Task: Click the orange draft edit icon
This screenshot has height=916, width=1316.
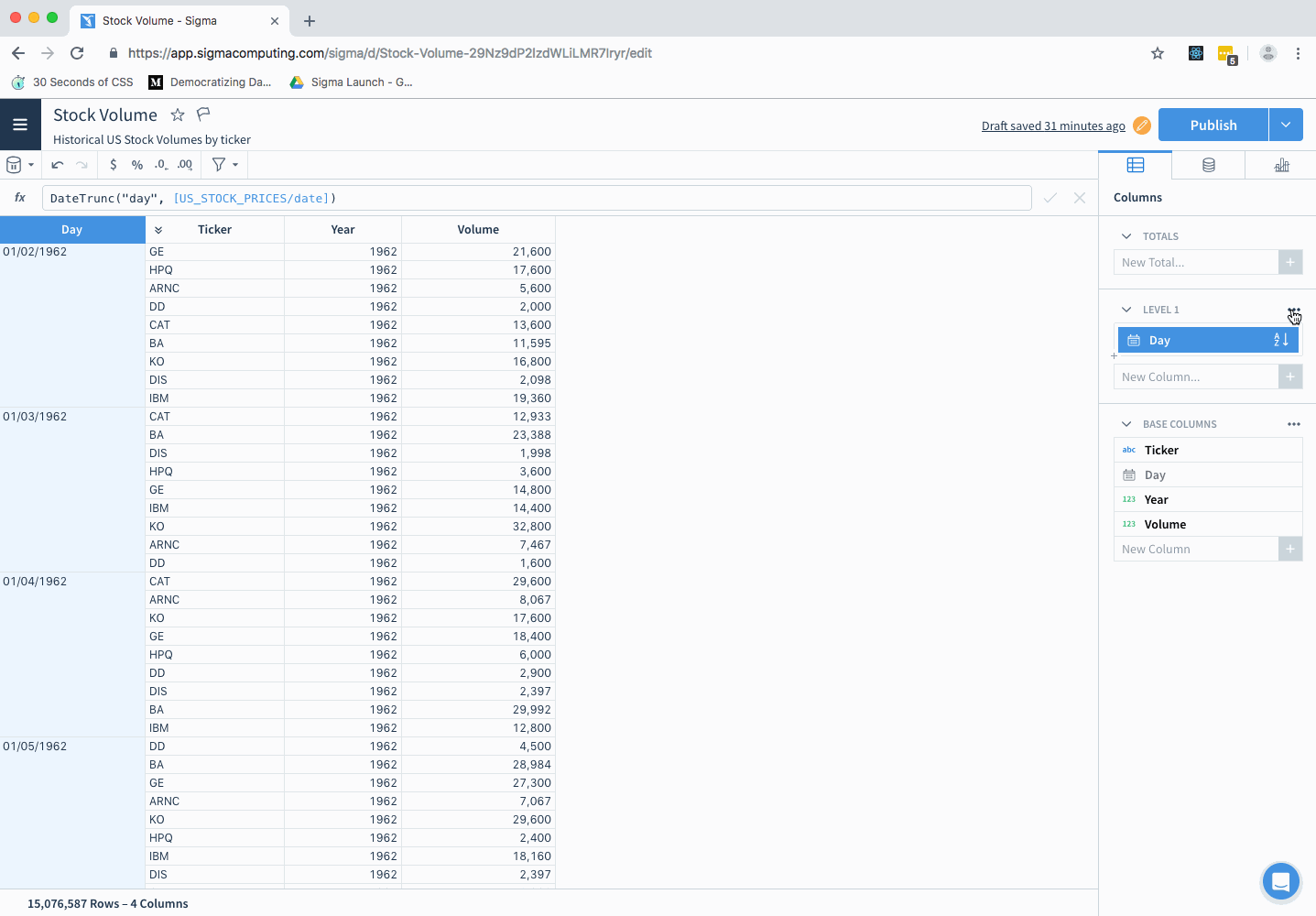Action: [x=1142, y=125]
